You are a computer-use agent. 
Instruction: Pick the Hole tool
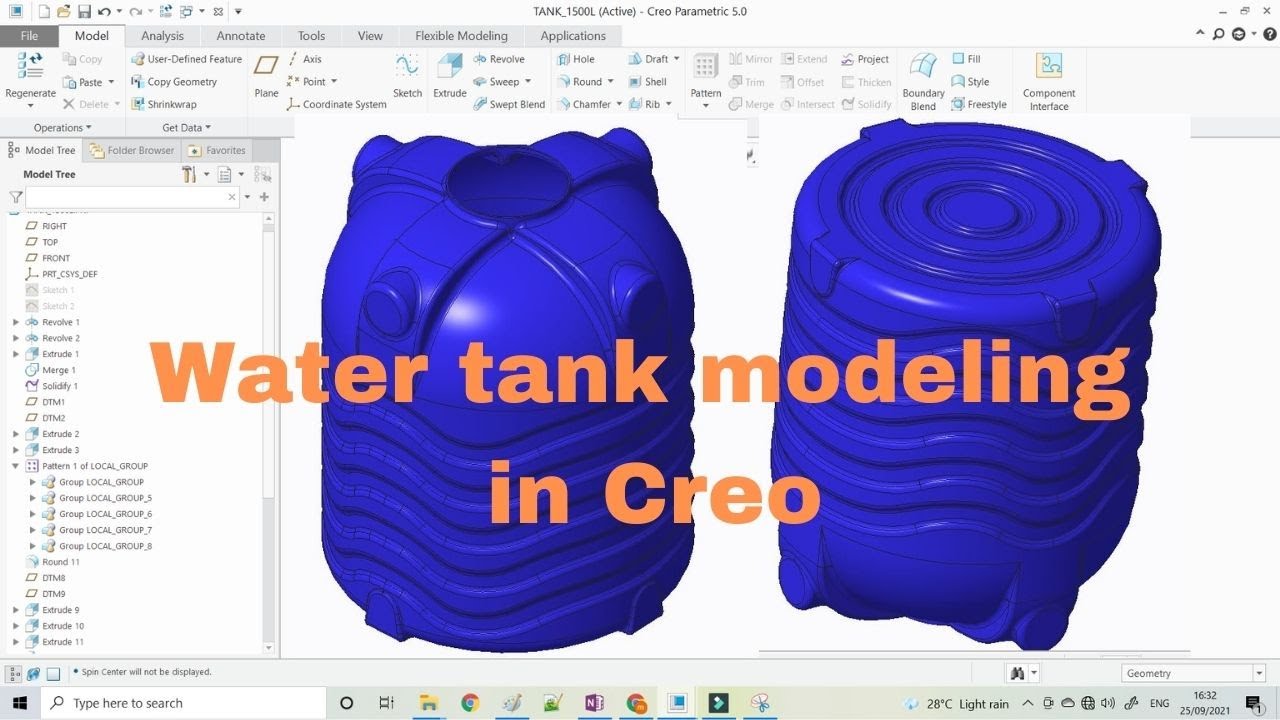pos(575,59)
